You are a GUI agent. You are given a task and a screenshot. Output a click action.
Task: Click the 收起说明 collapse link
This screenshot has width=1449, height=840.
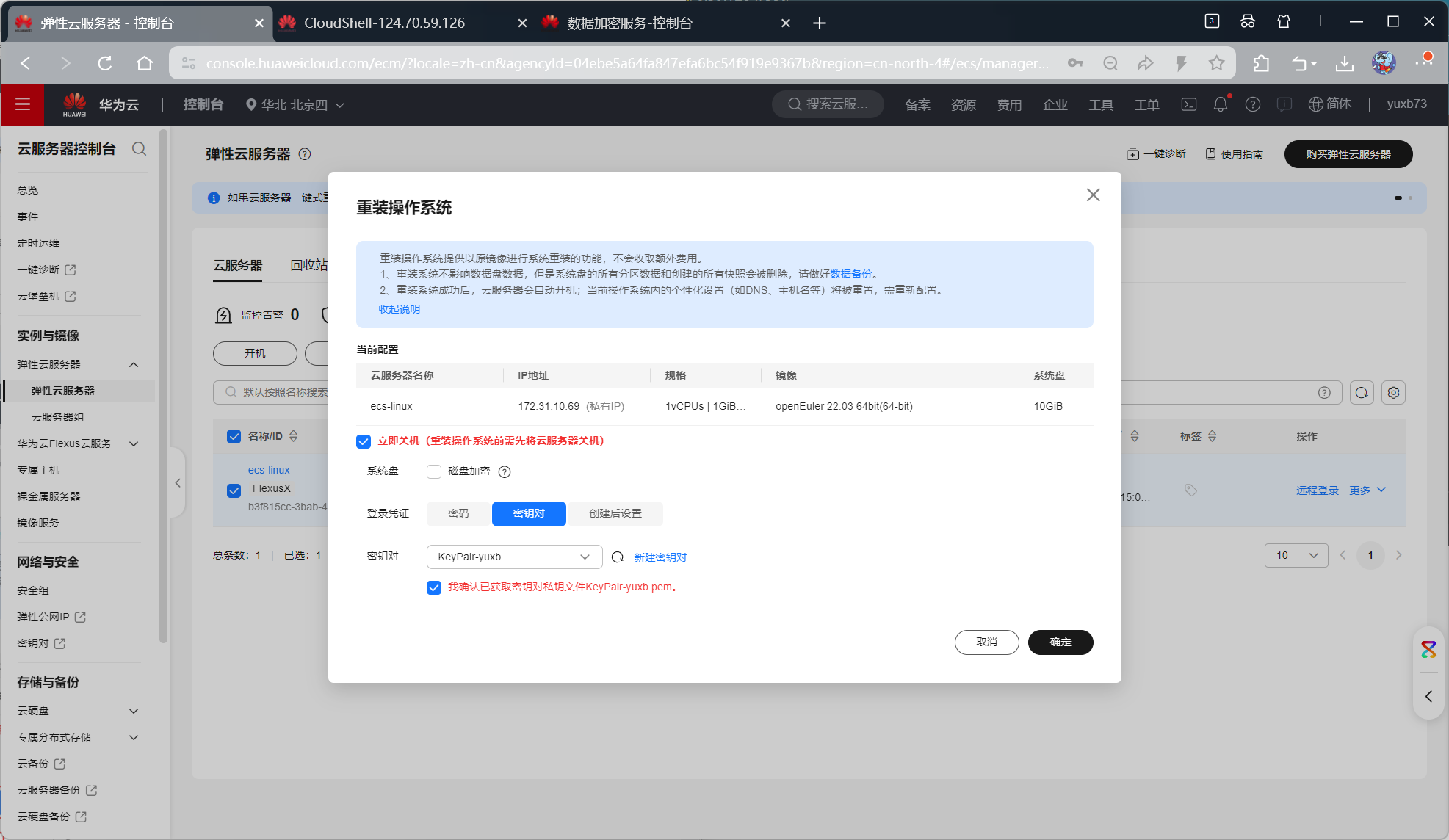click(x=400, y=309)
